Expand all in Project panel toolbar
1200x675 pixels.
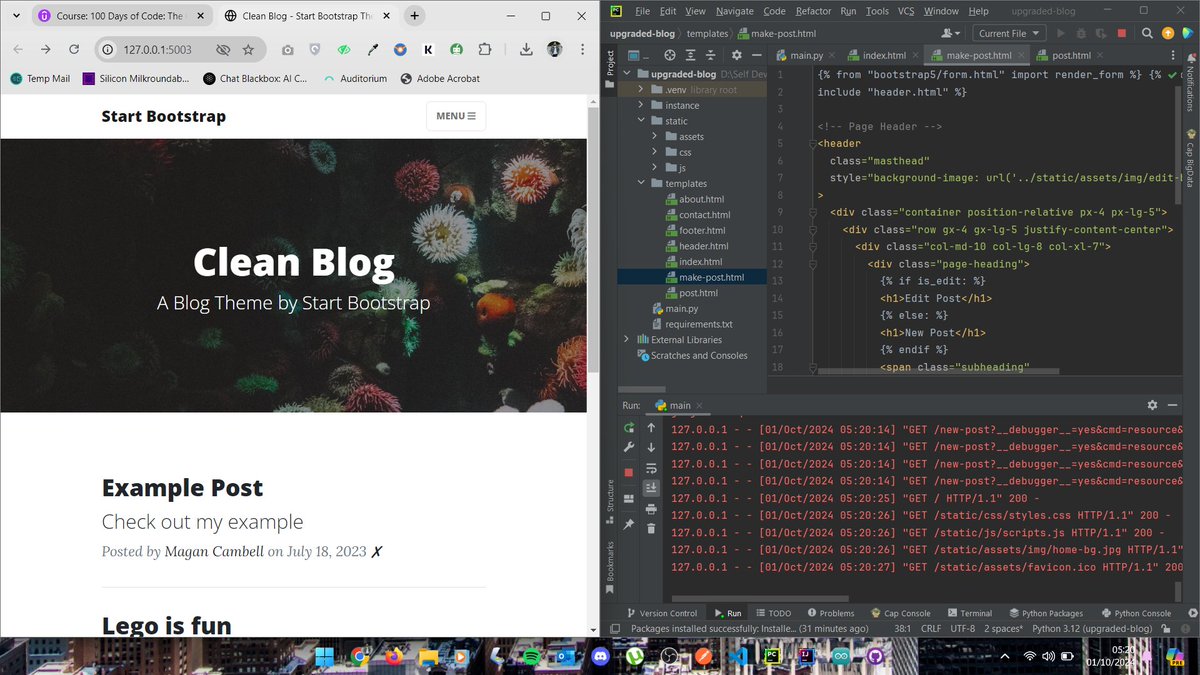click(x=692, y=55)
